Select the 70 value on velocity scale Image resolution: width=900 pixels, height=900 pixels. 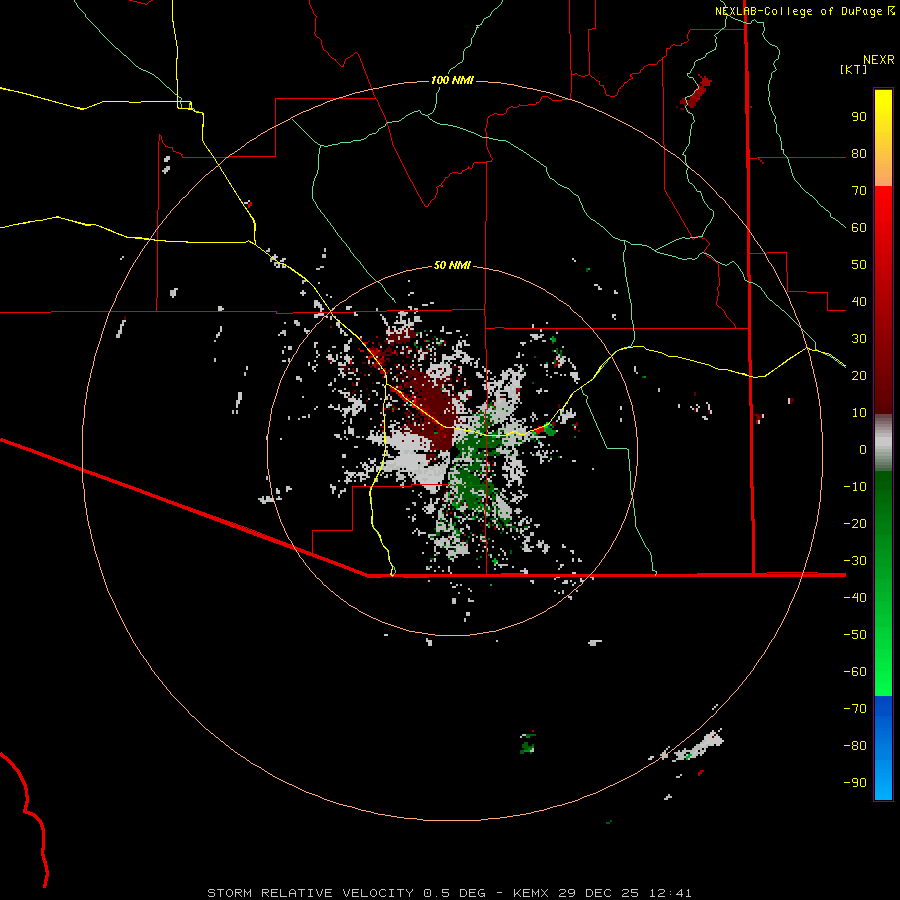tap(859, 191)
